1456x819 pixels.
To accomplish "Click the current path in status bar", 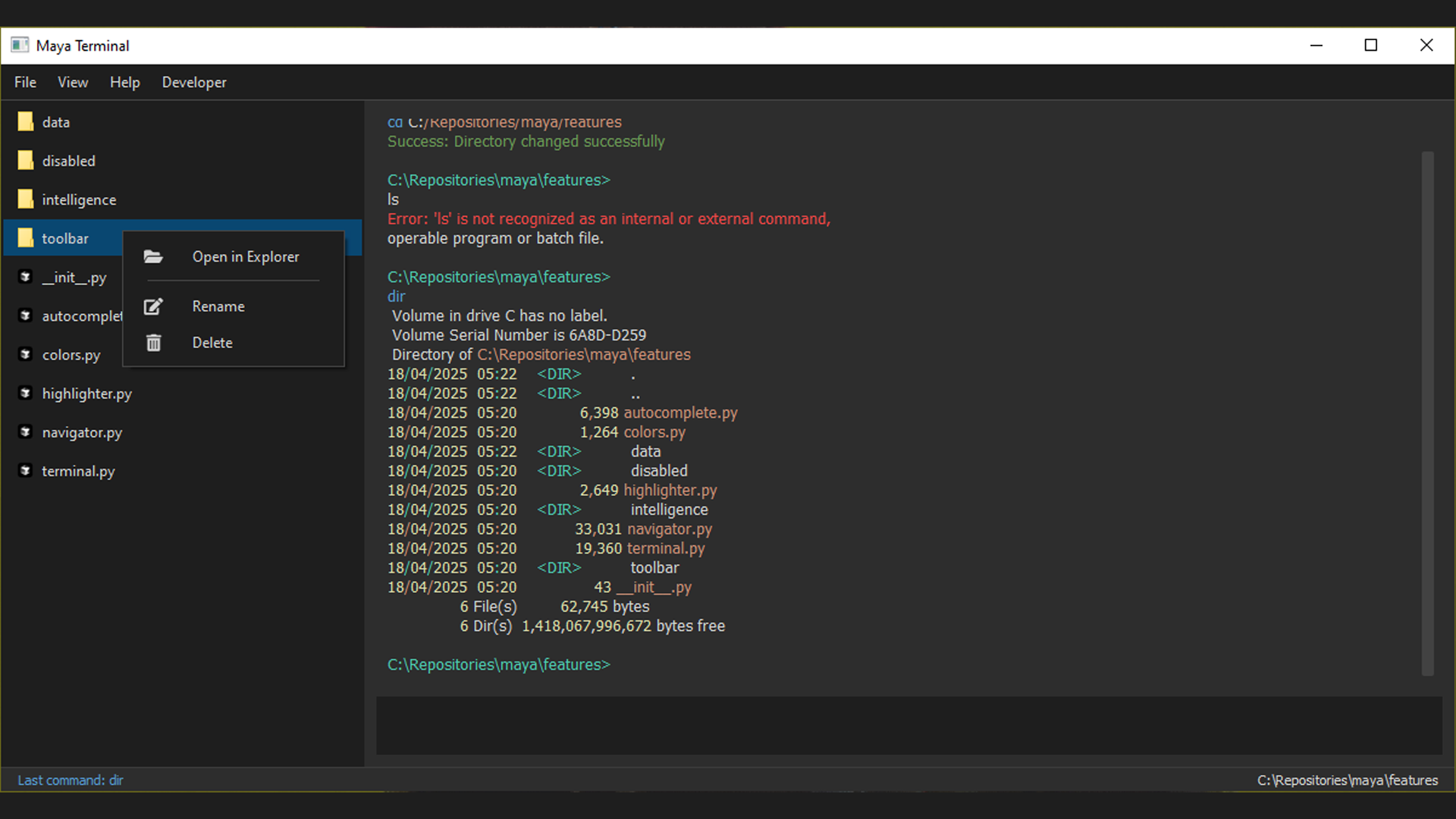I will click(x=1348, y=780).
